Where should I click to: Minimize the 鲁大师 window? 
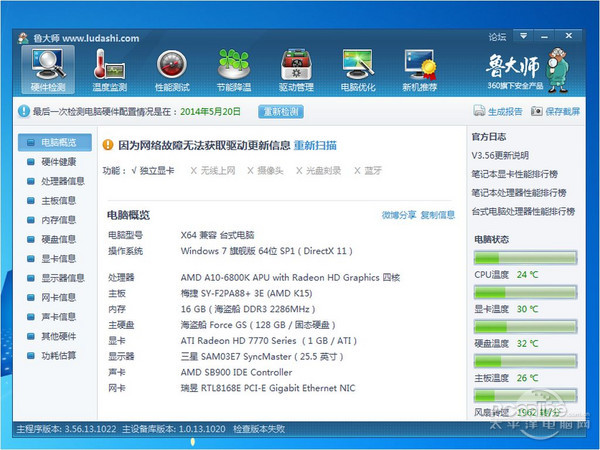click(545, 36)
